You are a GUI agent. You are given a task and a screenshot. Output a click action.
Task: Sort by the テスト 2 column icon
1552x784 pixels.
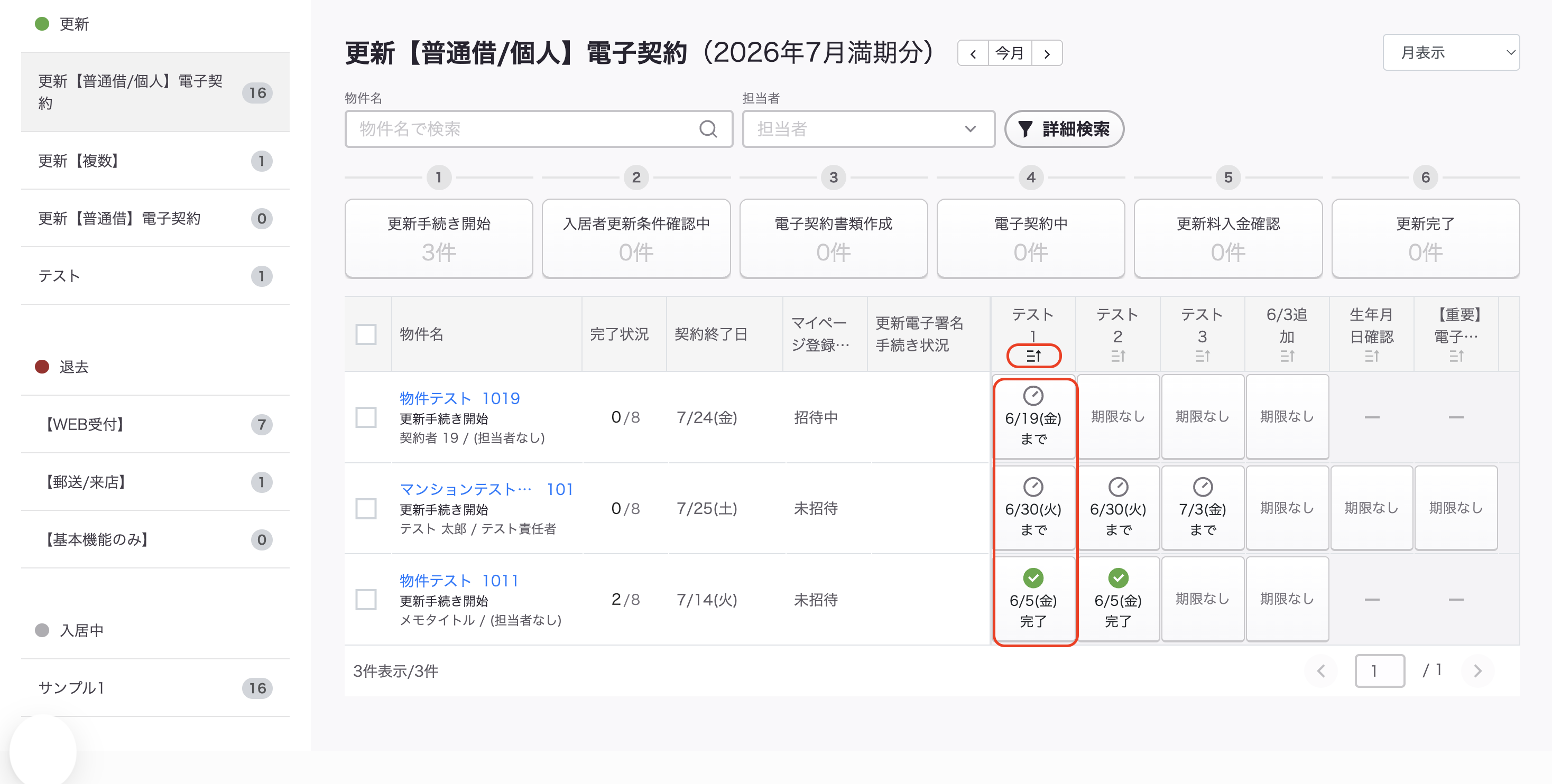click(1117, 356)
